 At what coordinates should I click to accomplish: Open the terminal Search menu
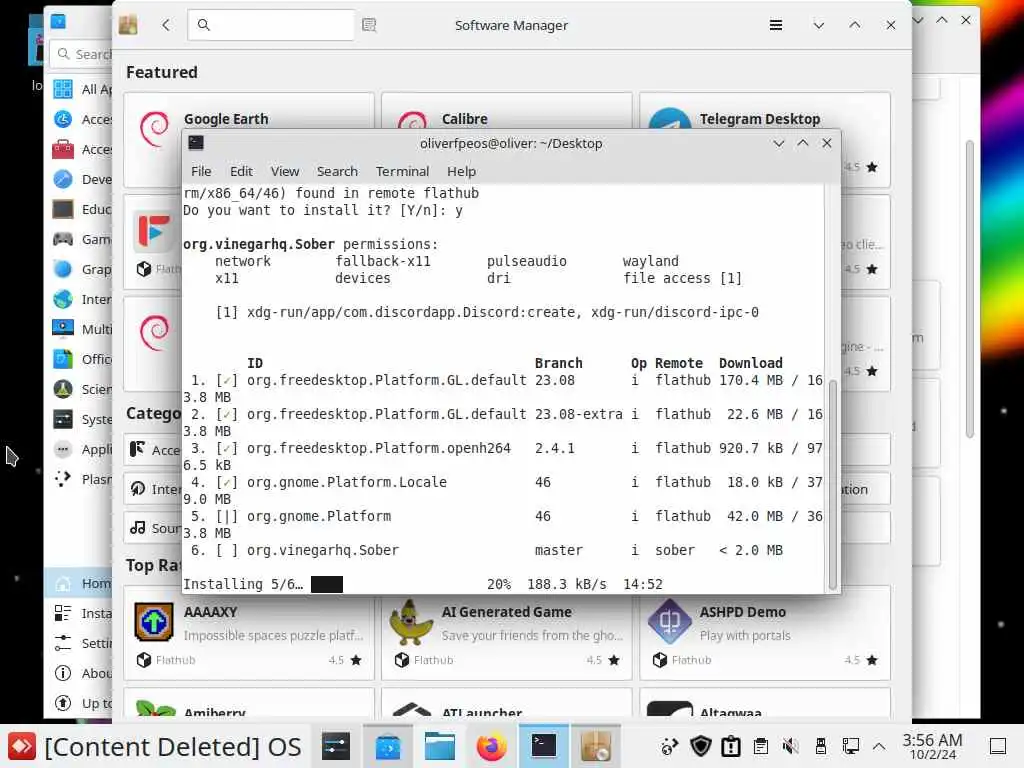click(337, 171)
